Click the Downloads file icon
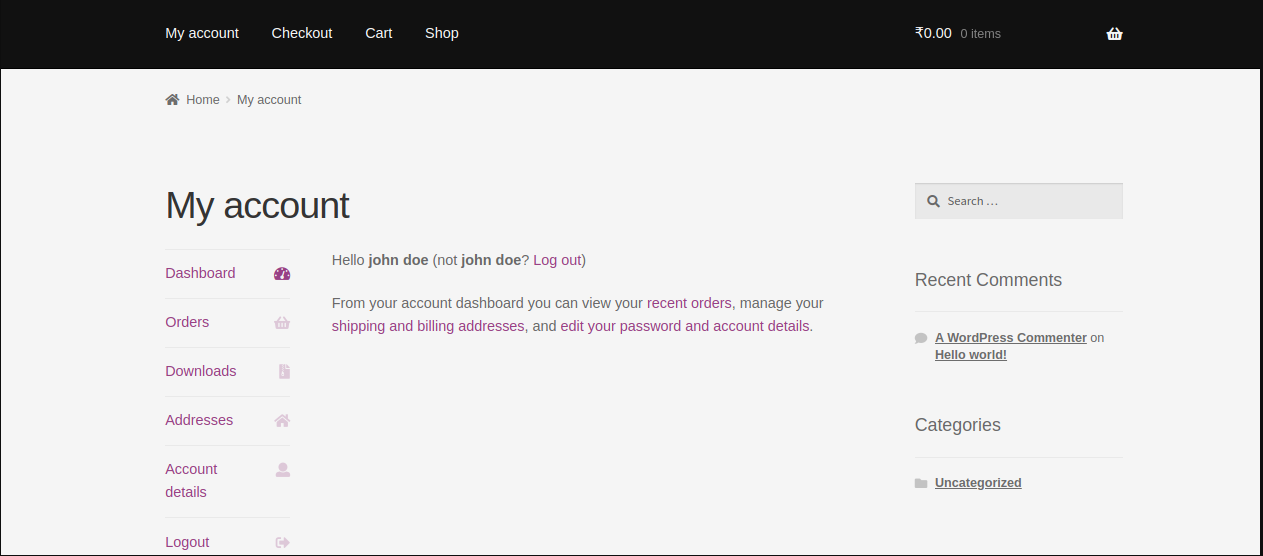The width and height of the screenshot is (1263, 556). point(284,371)
